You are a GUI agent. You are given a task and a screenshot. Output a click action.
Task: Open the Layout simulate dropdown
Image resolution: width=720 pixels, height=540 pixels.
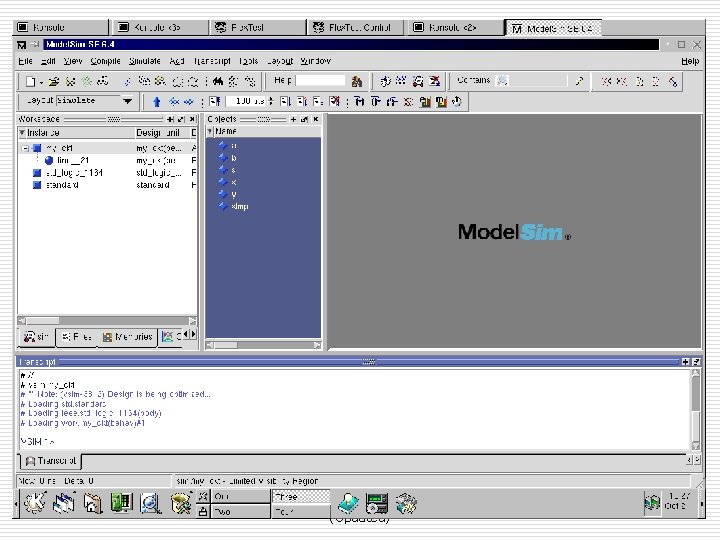[x=128, y=101]
